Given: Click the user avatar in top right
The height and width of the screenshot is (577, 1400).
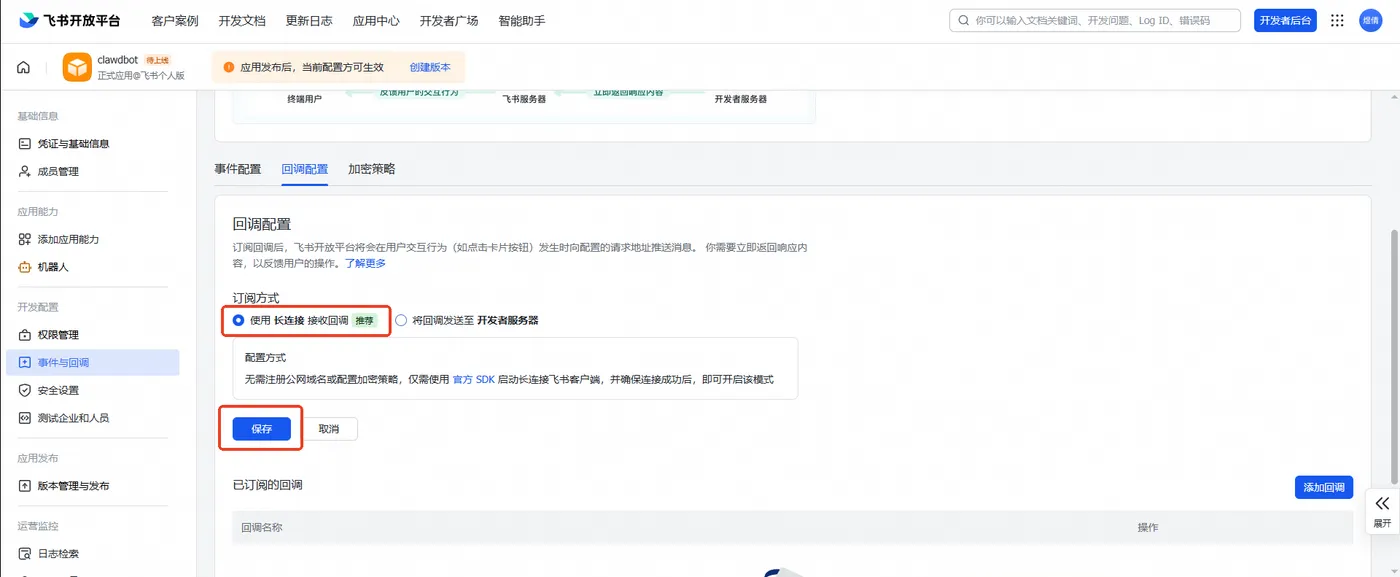Looking at the screenshot, I should point(1370,20).
